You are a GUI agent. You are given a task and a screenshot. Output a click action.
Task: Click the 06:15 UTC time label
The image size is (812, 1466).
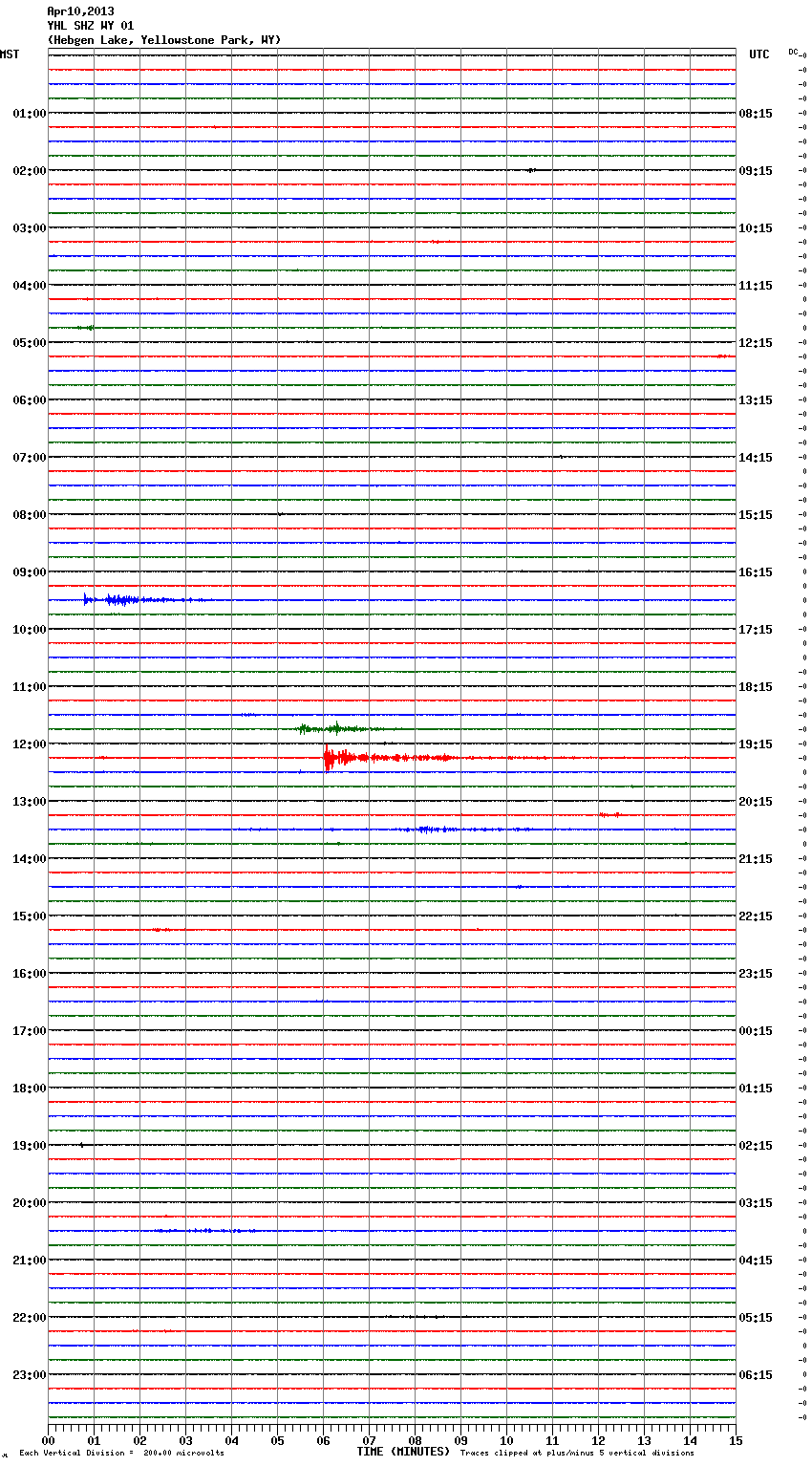coord(756,1375)
